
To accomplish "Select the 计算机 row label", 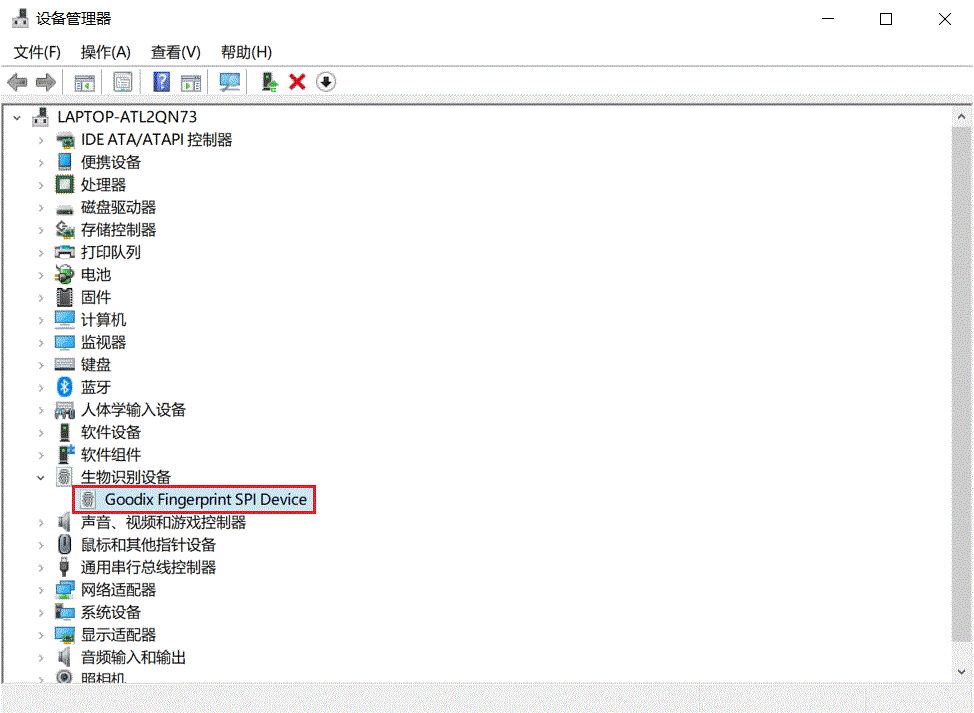I will click(x=103, y=320).
